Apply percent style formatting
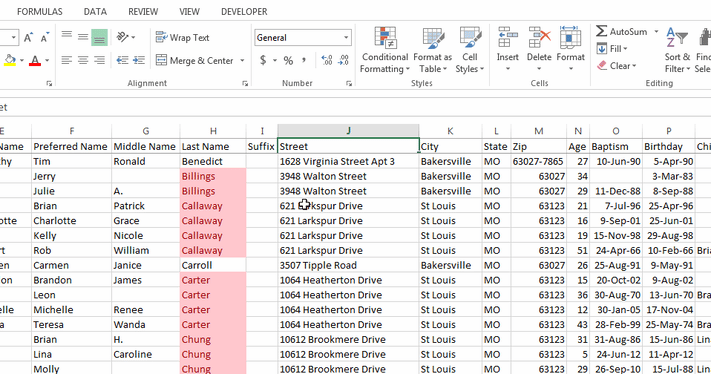The image size is (711, 374). [x=288, y=60]
